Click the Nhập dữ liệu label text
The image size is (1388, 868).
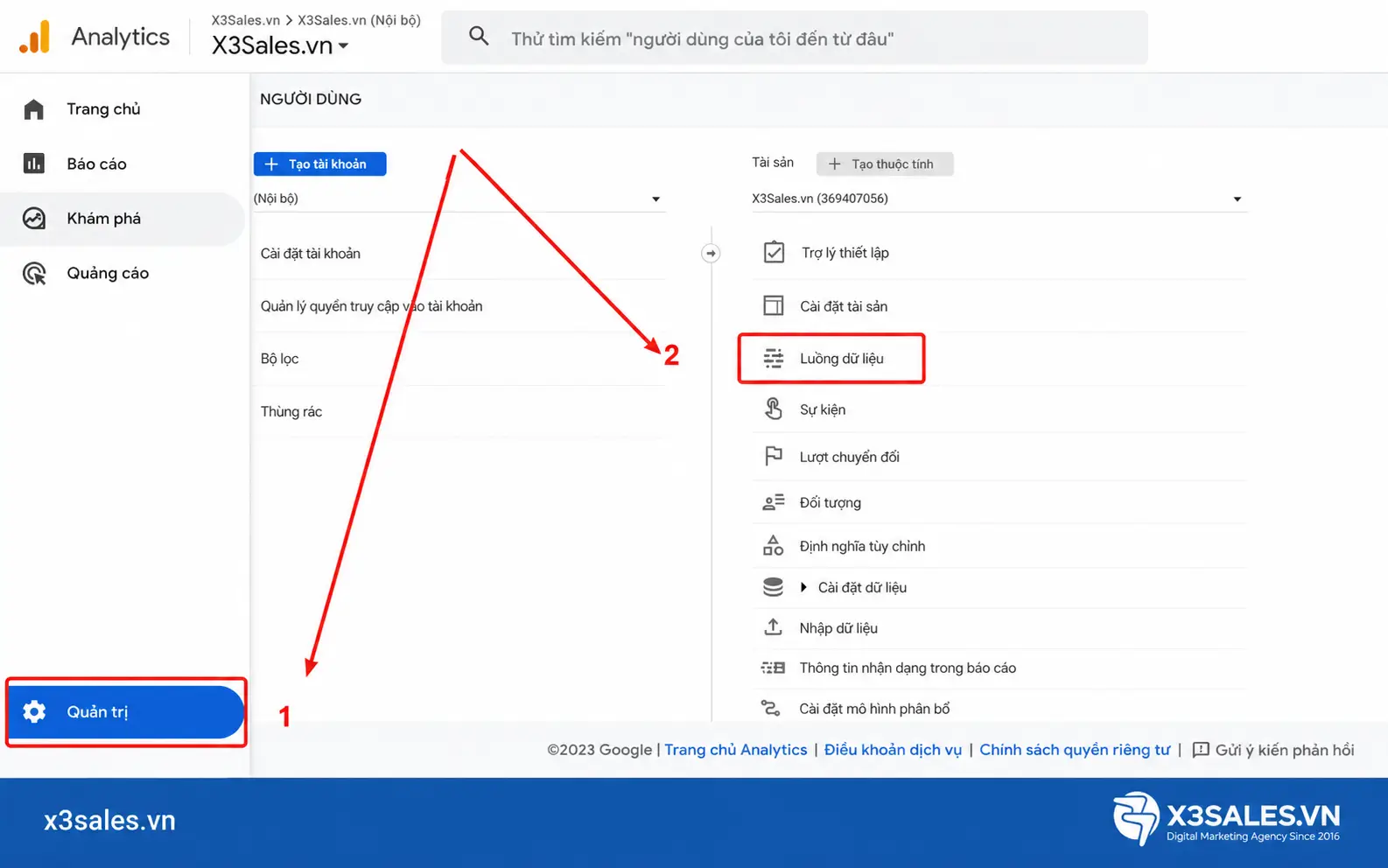pyautogui.click(x=838, y=628)
